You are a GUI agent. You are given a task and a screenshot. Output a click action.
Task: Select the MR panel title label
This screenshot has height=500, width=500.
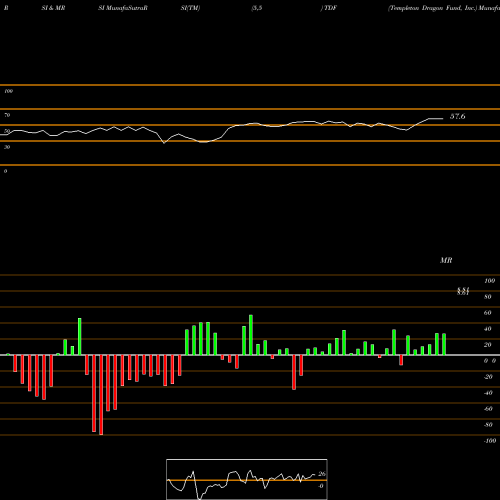[446, 260]
